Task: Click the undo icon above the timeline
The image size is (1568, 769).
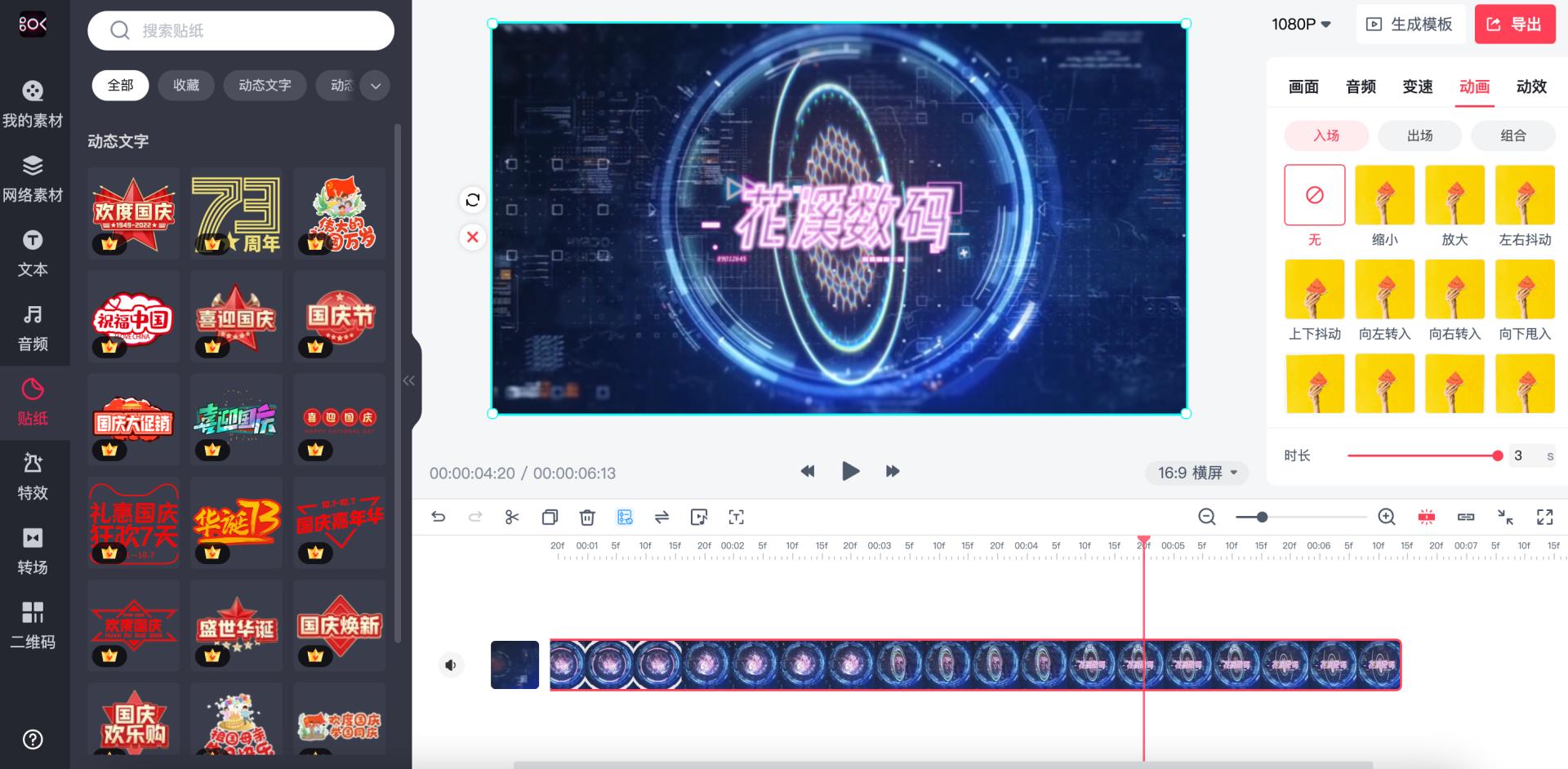Action: coord(439,517)
